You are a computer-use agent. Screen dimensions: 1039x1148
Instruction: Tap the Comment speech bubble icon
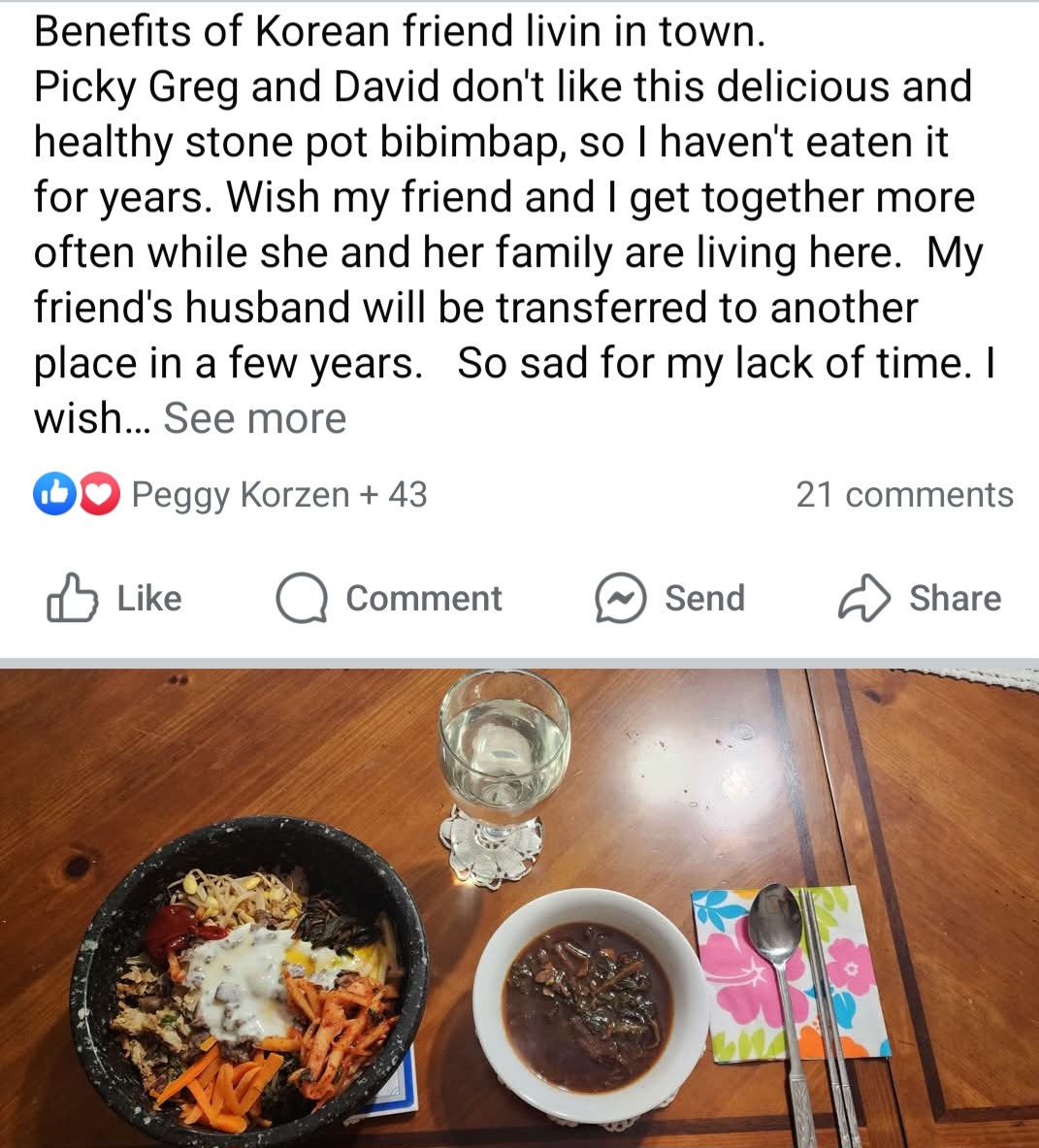coord(302,598)
